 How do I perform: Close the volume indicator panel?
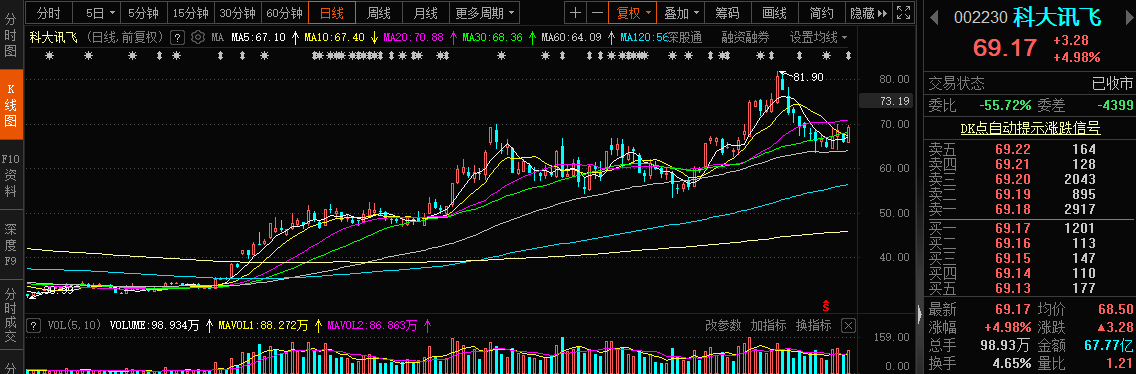point(848,325)
